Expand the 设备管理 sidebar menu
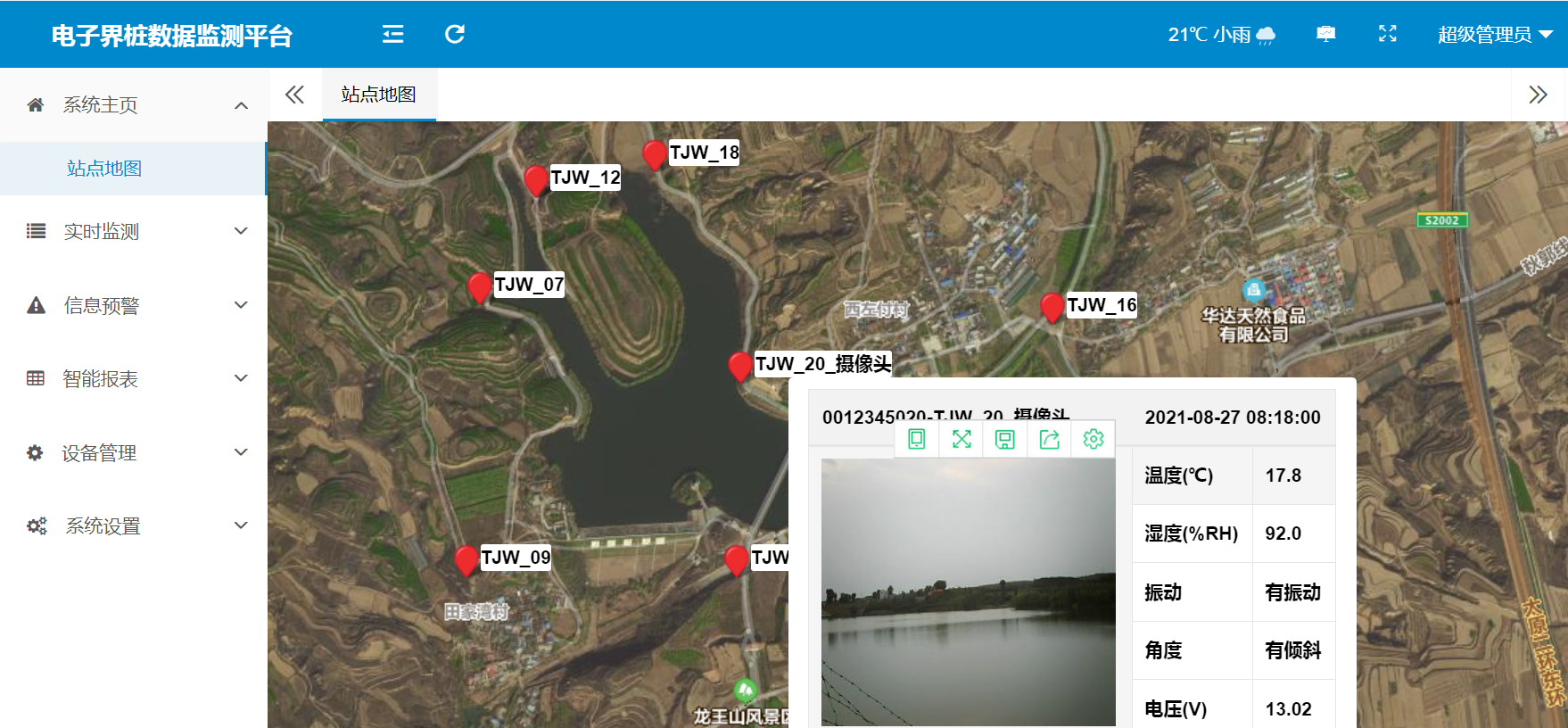The image size is (1568, 728). pos(134,453)
